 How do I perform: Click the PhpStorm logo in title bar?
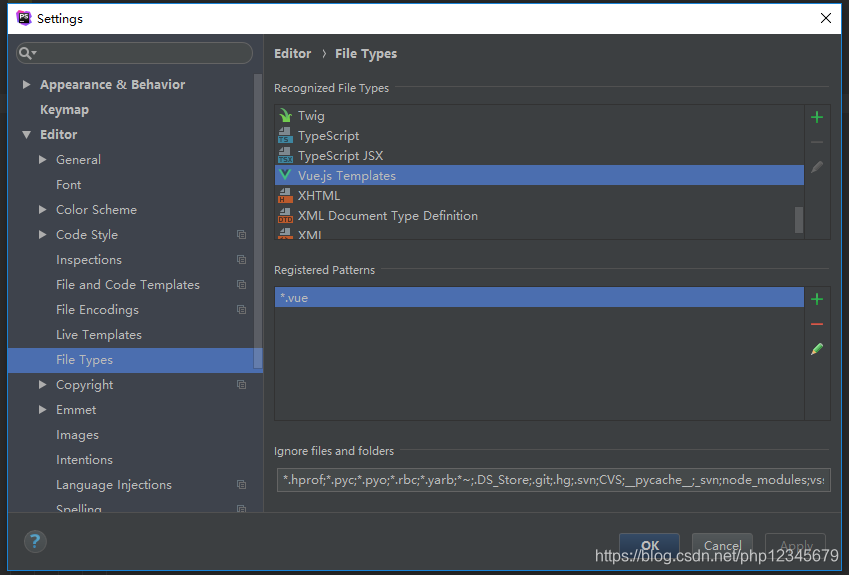pos(24,18)
